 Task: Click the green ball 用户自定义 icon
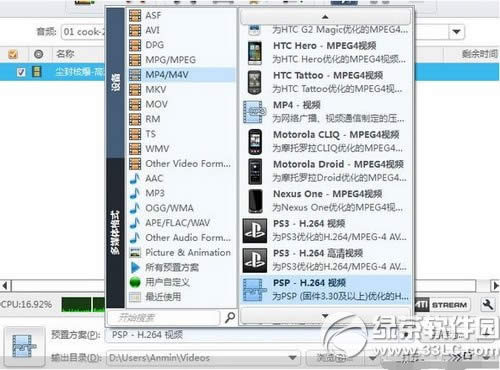point(135,282)
